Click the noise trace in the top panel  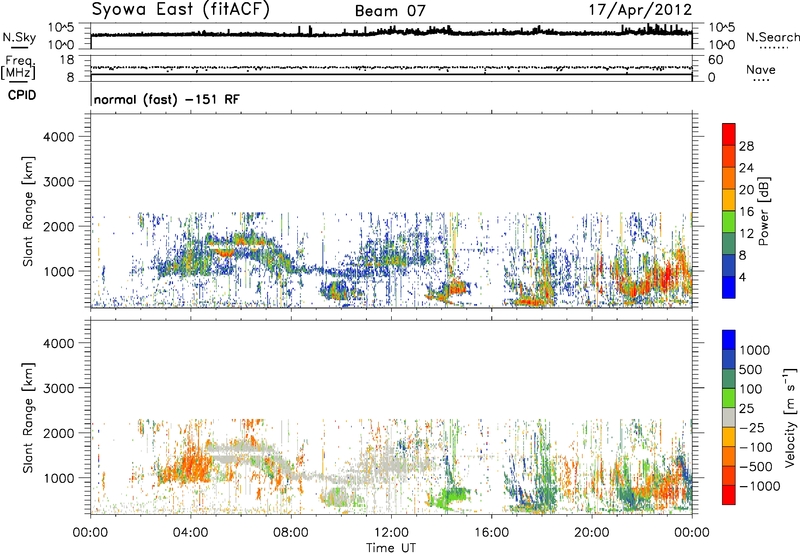tap(391, 33)
